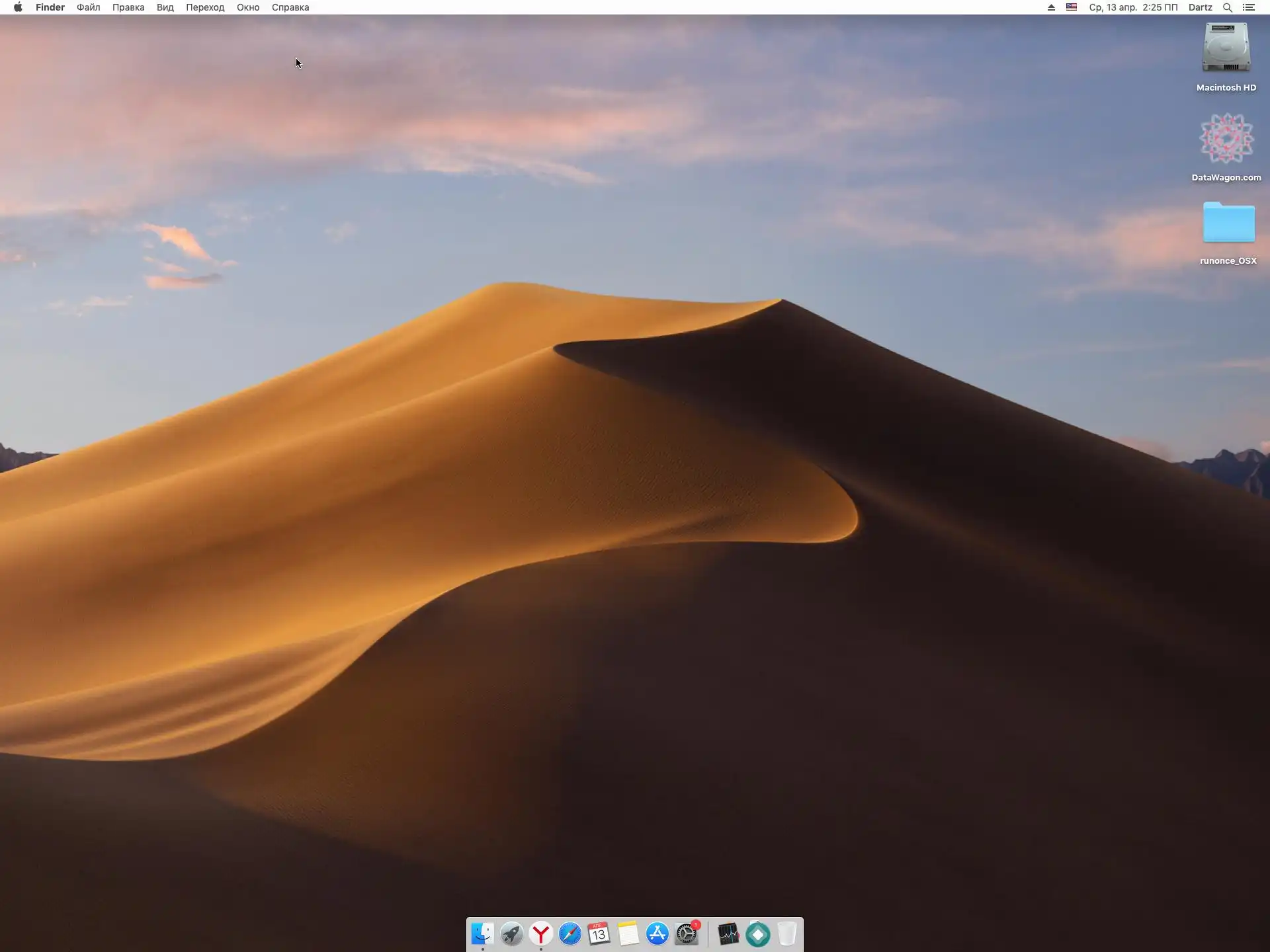Launch Launchpad rocket icon in Dock
1270x952 pixels.
511,933
